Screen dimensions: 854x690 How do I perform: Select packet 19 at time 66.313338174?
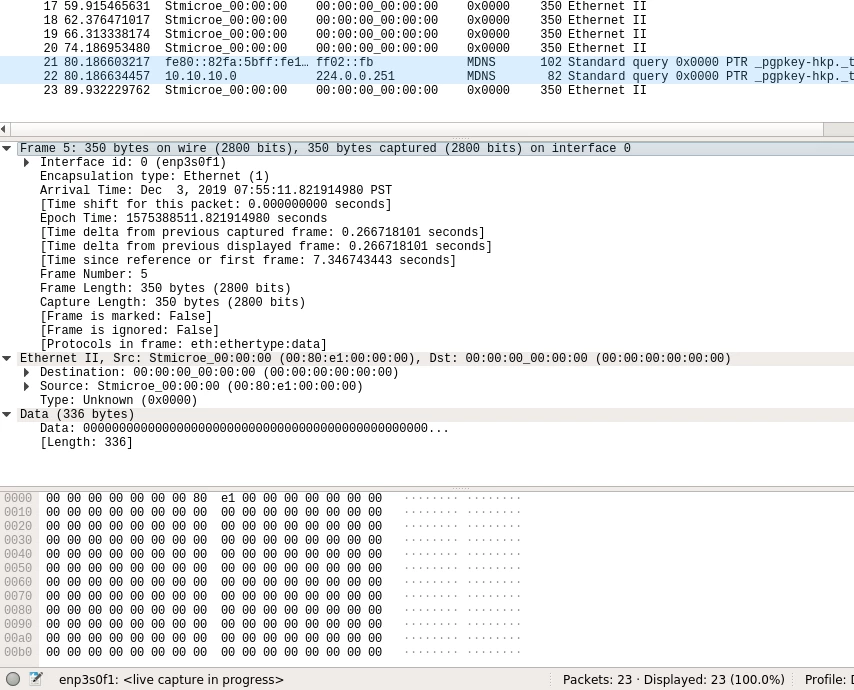coord(427,34)
